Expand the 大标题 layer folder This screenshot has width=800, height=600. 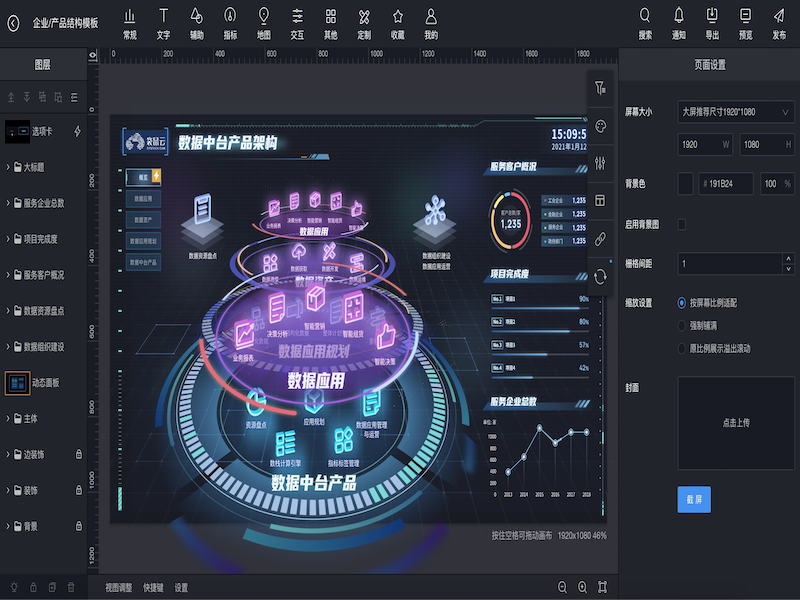9,167
